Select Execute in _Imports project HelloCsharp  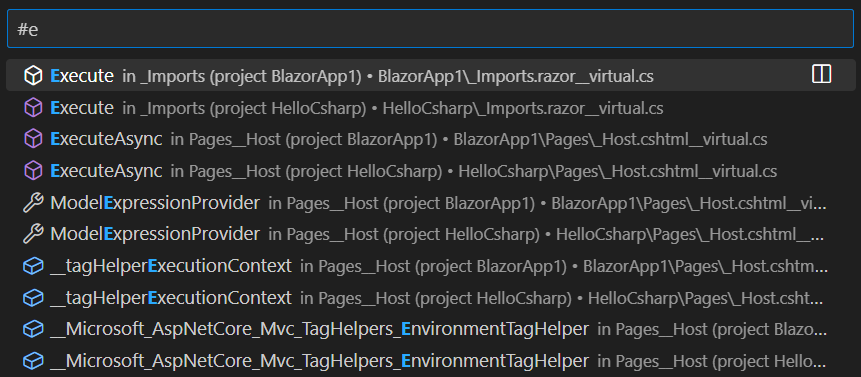tap(430, 108)
